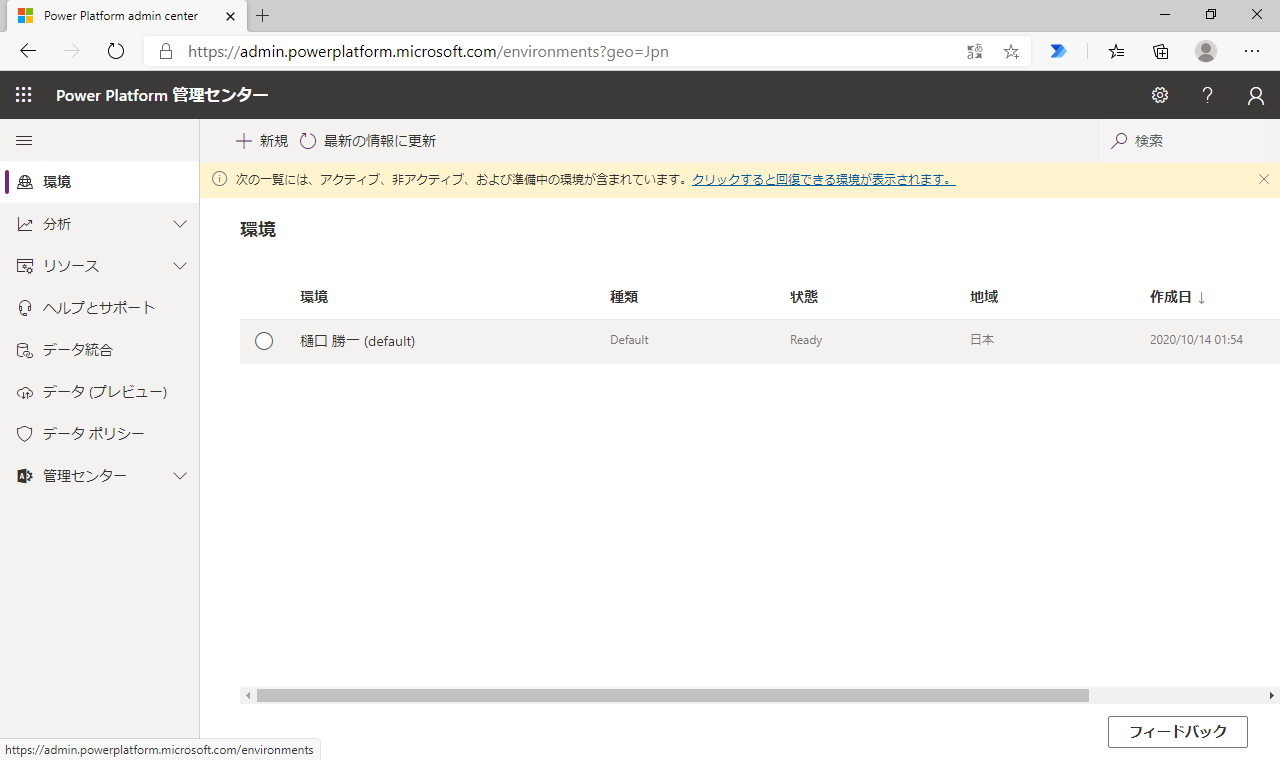The width and height of the screenshot is (1280, 760).
Task: Click the browser back arrow
Action: pos(28,51)
